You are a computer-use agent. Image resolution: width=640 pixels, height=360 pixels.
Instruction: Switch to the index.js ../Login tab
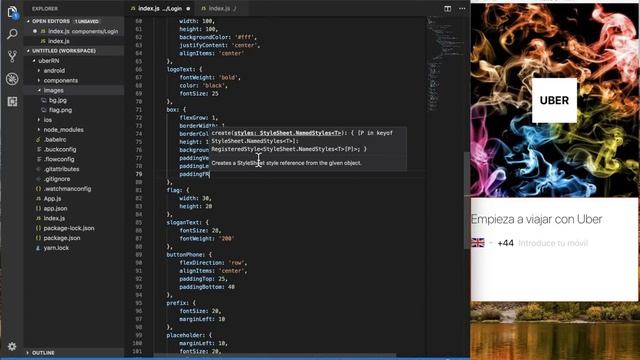(x=160, y=8)
